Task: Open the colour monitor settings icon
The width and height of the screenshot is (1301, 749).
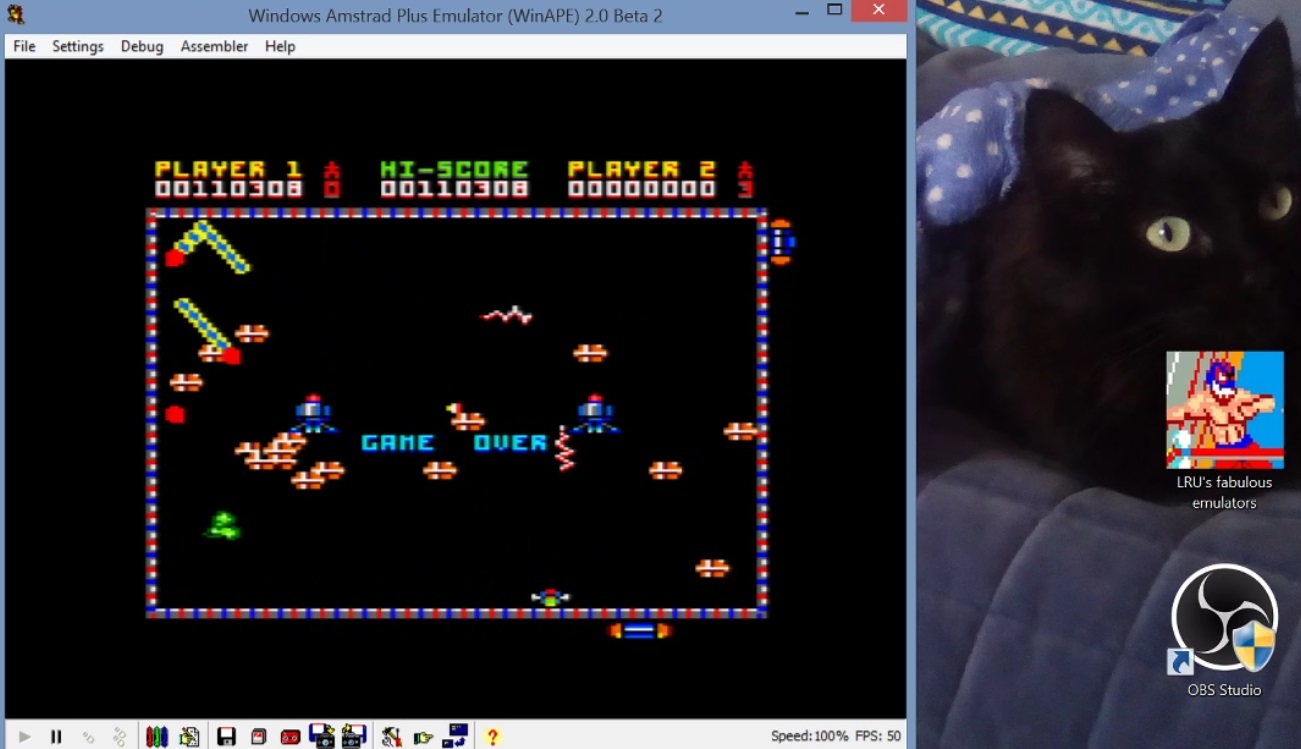Action: pos(157,737)
